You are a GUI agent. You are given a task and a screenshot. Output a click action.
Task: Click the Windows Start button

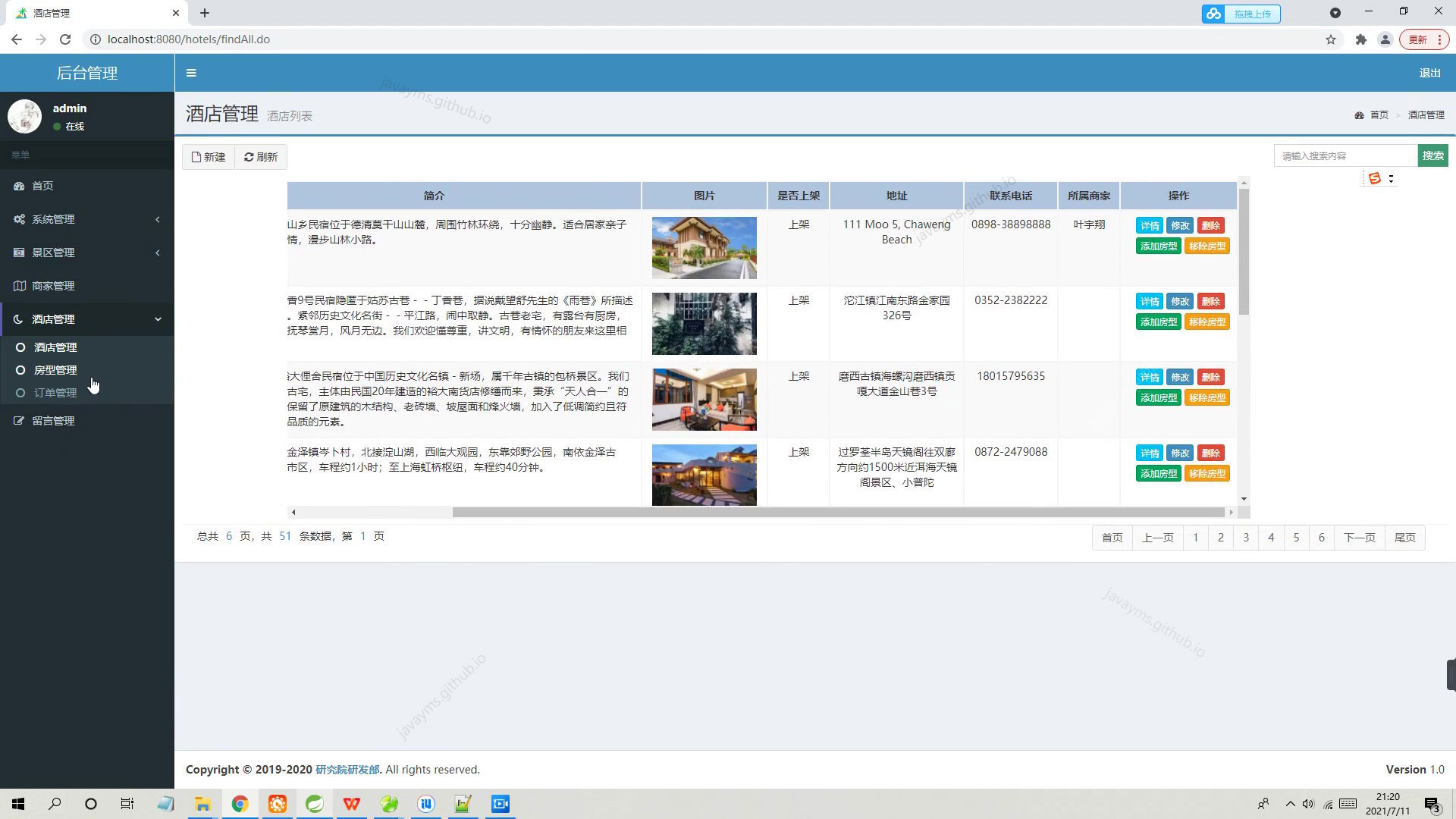tap(17, 804)
